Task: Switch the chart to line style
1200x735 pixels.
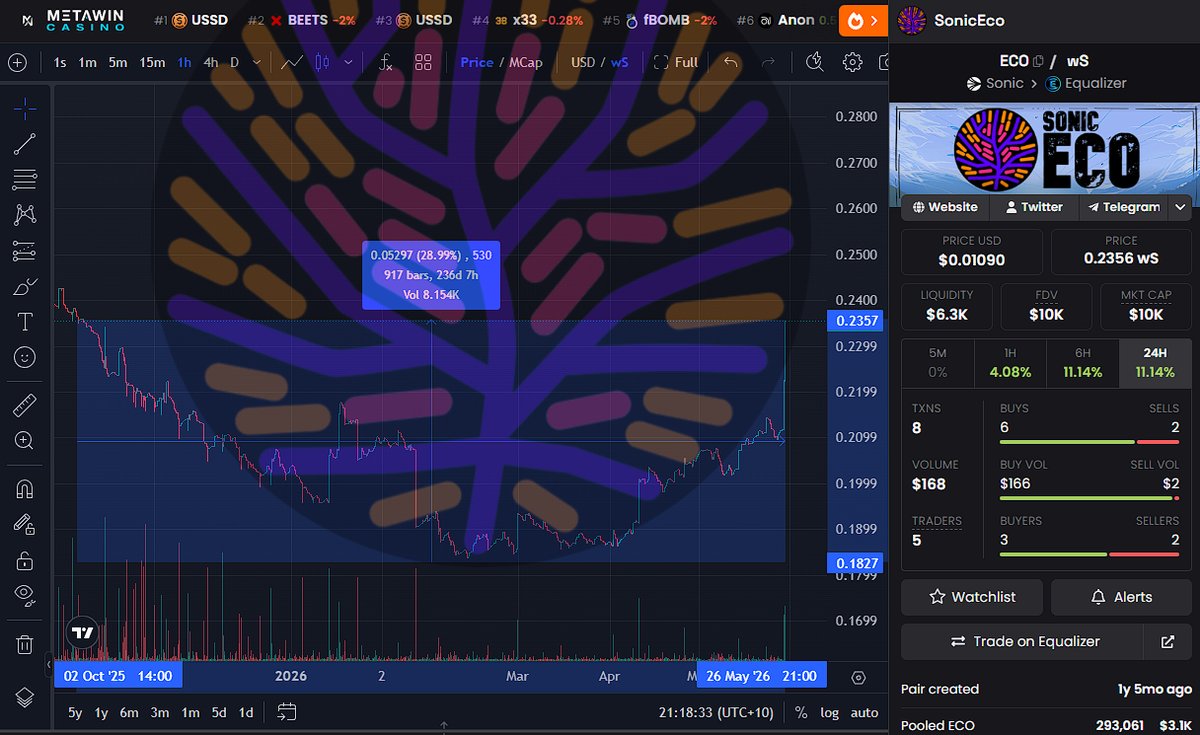Action: coord(292,62)
